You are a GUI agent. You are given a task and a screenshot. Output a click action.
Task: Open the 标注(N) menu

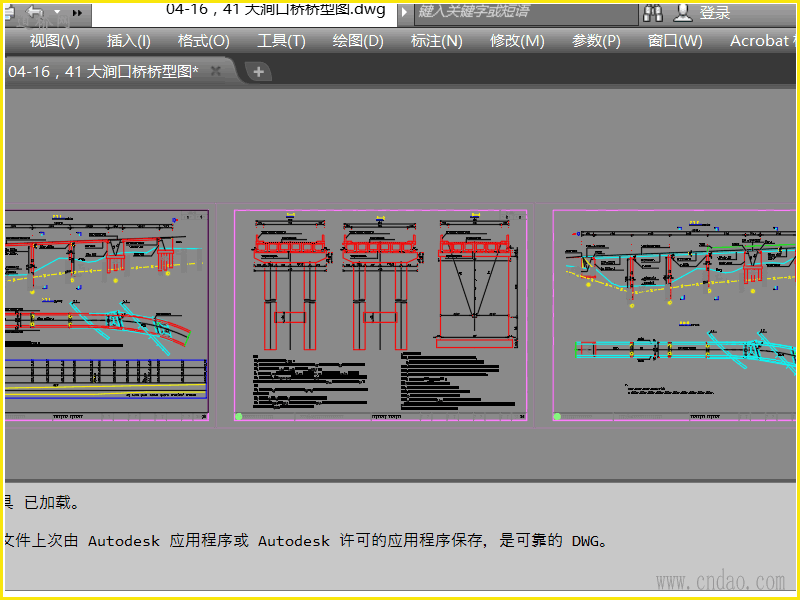click(436, 41)
